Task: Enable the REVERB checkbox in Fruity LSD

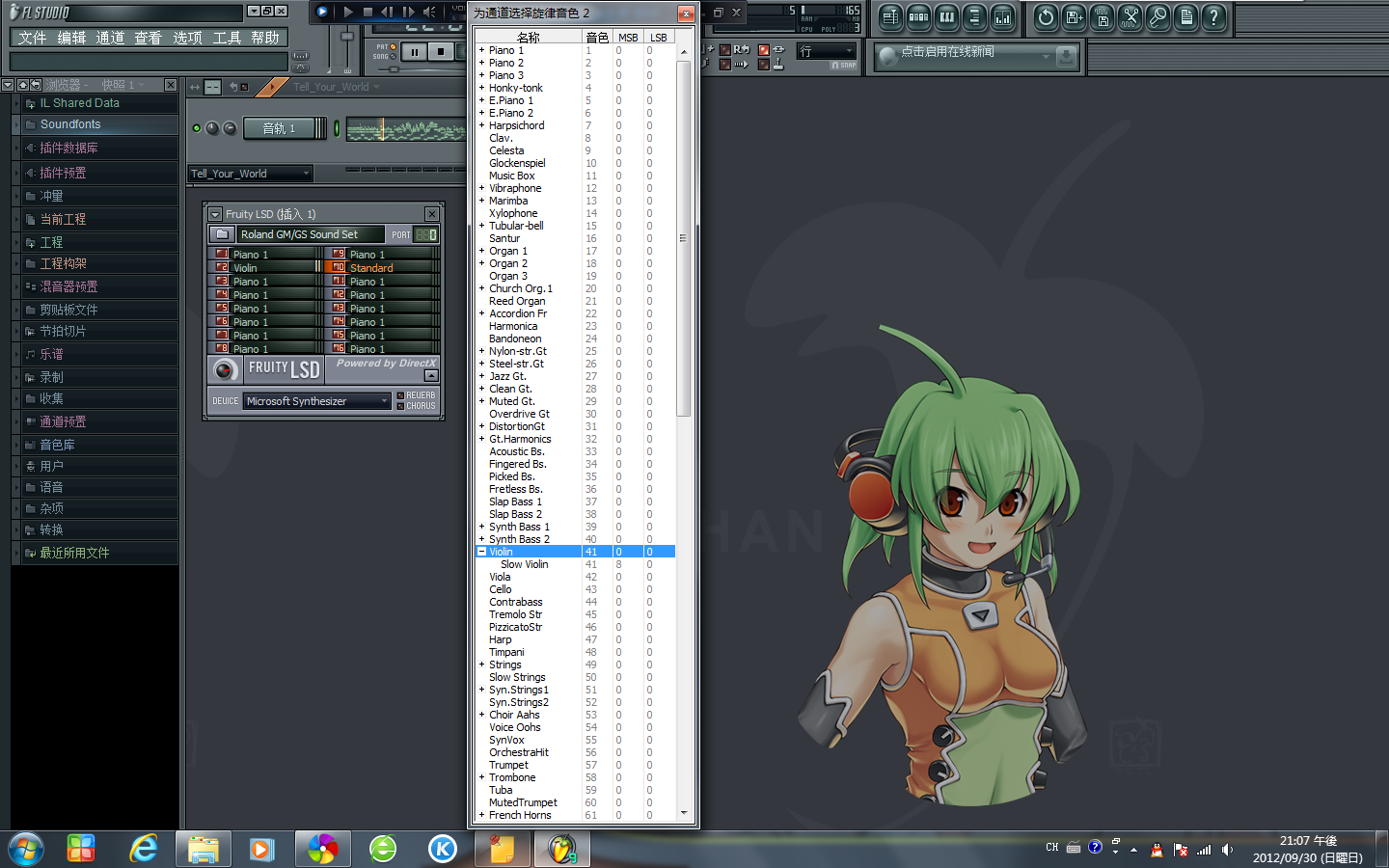Action: click(400, 395)
